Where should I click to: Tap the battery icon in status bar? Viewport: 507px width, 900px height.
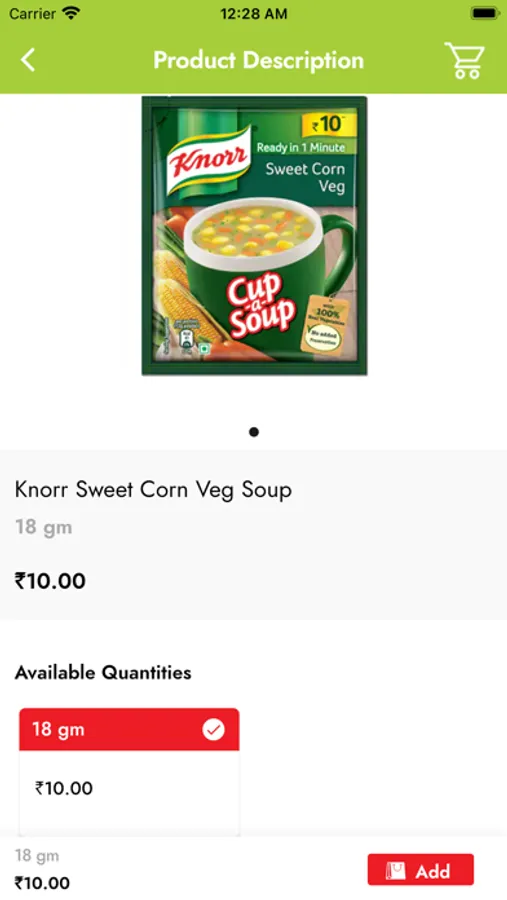[485, 13]
